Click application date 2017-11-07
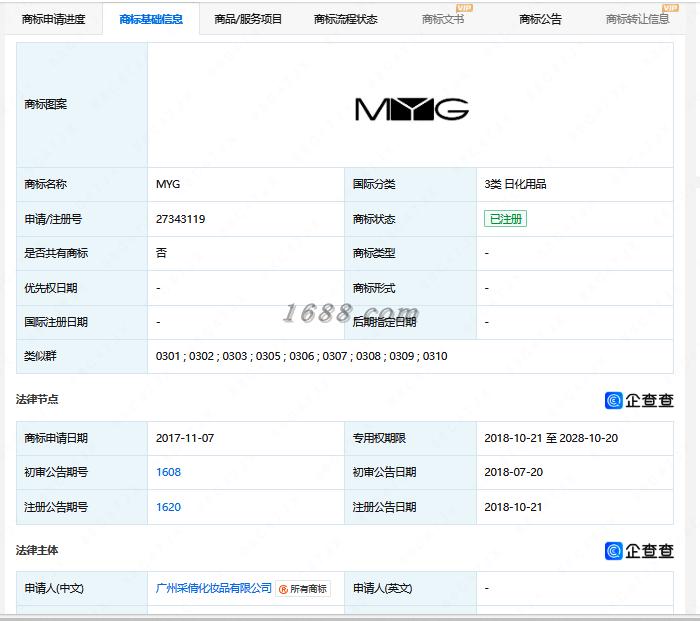This screenshot has width=700, height=621. 185,438
